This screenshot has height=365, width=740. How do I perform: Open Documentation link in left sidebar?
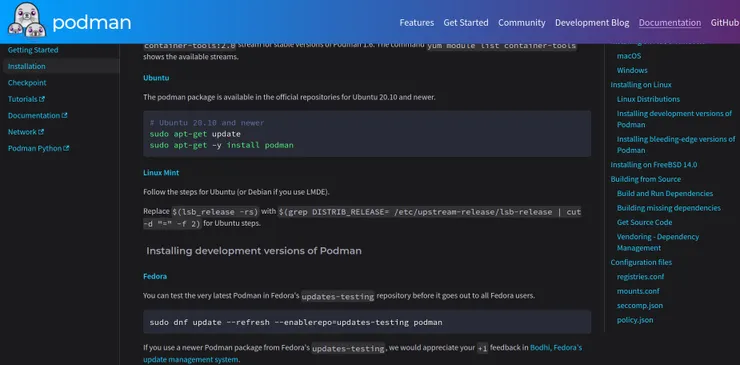[34, 115]
